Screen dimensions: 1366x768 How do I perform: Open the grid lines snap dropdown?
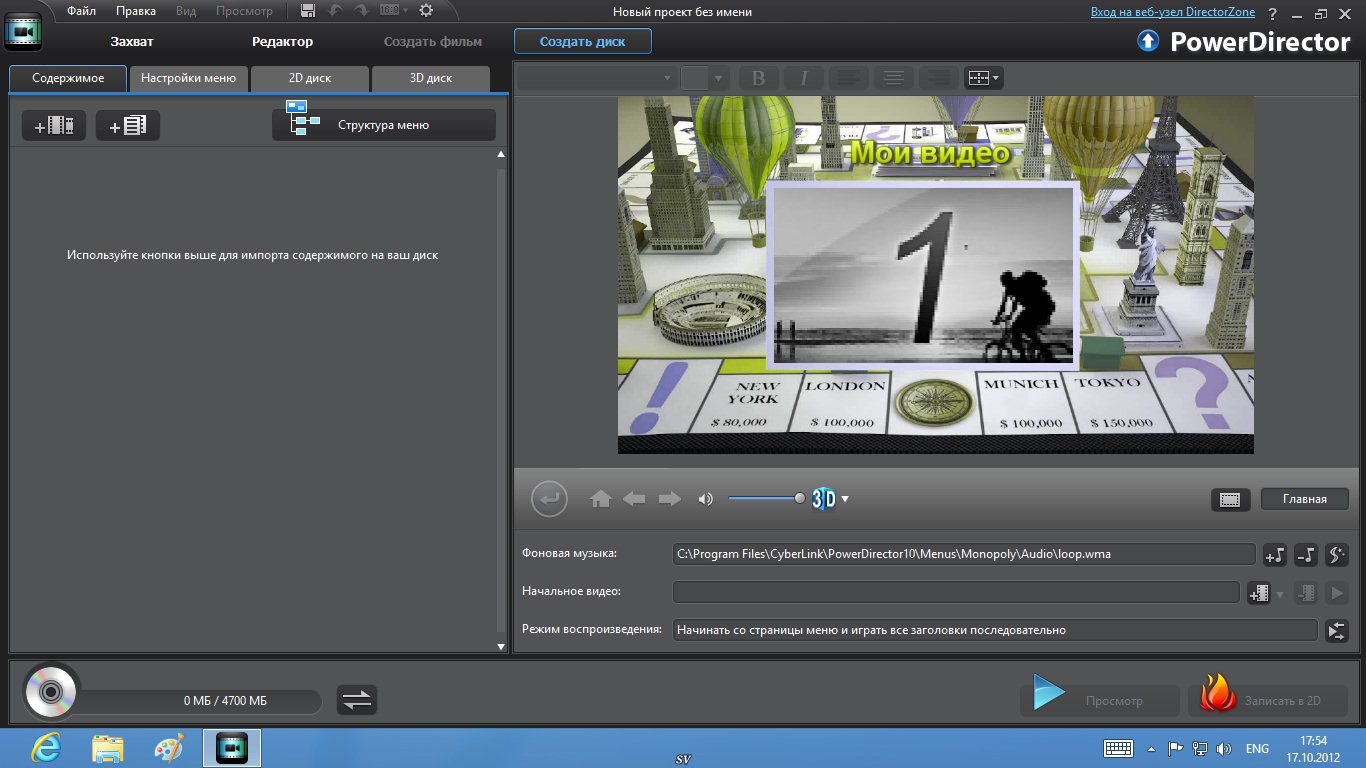[x=983, y=78]
